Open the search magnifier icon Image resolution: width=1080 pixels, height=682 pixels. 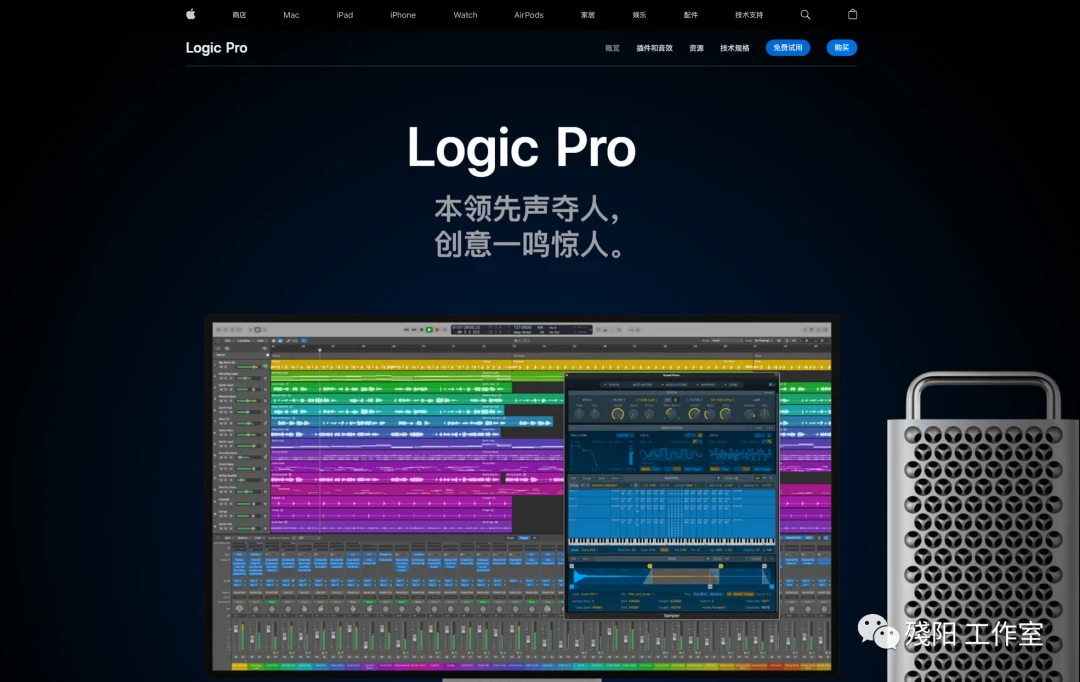point(805,14)
